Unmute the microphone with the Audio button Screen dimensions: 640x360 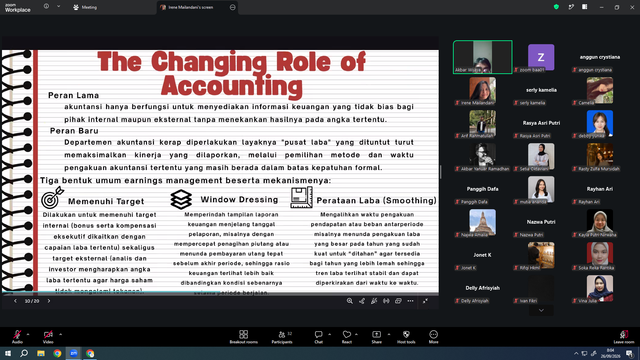tap(17, 336)
